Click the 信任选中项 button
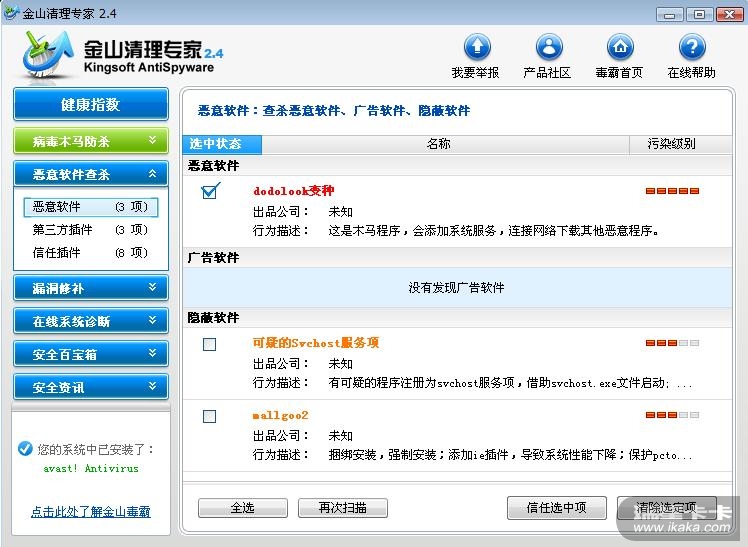This screenshot has height=547, width=748. [x=557, y=508]
